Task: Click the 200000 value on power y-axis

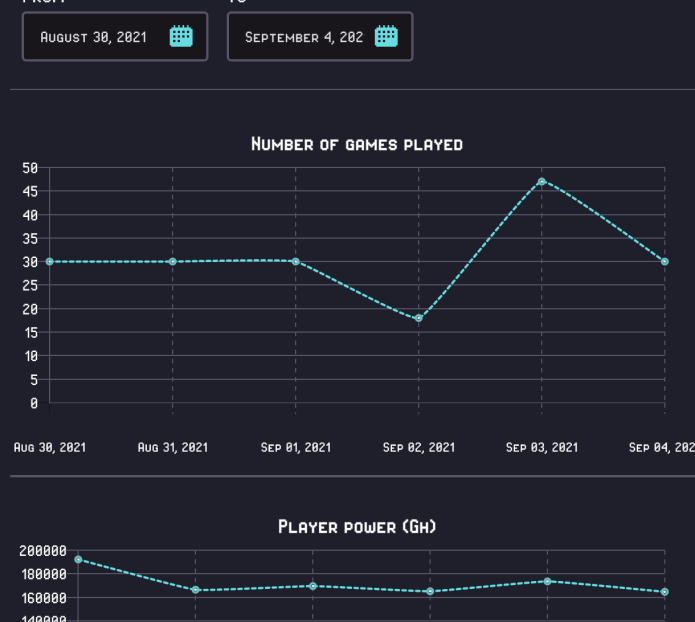Action: point(43,551)
